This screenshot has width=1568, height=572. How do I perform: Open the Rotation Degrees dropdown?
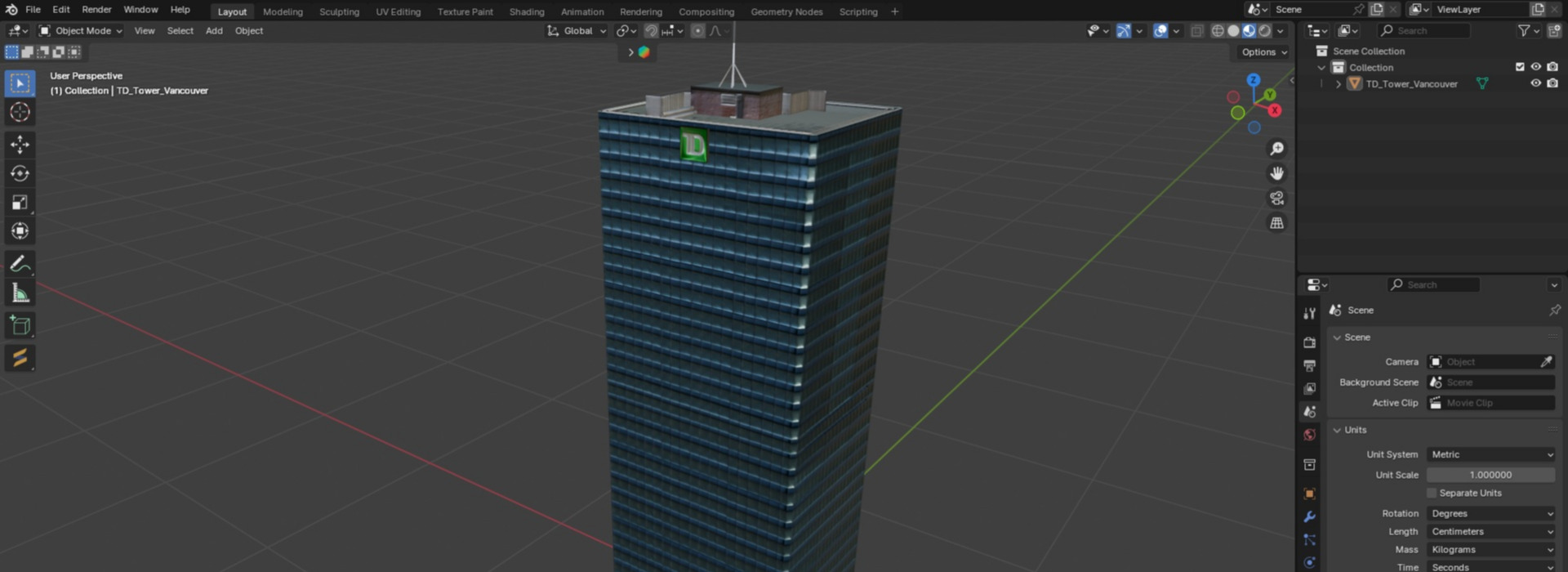(x=1491, y=513)
